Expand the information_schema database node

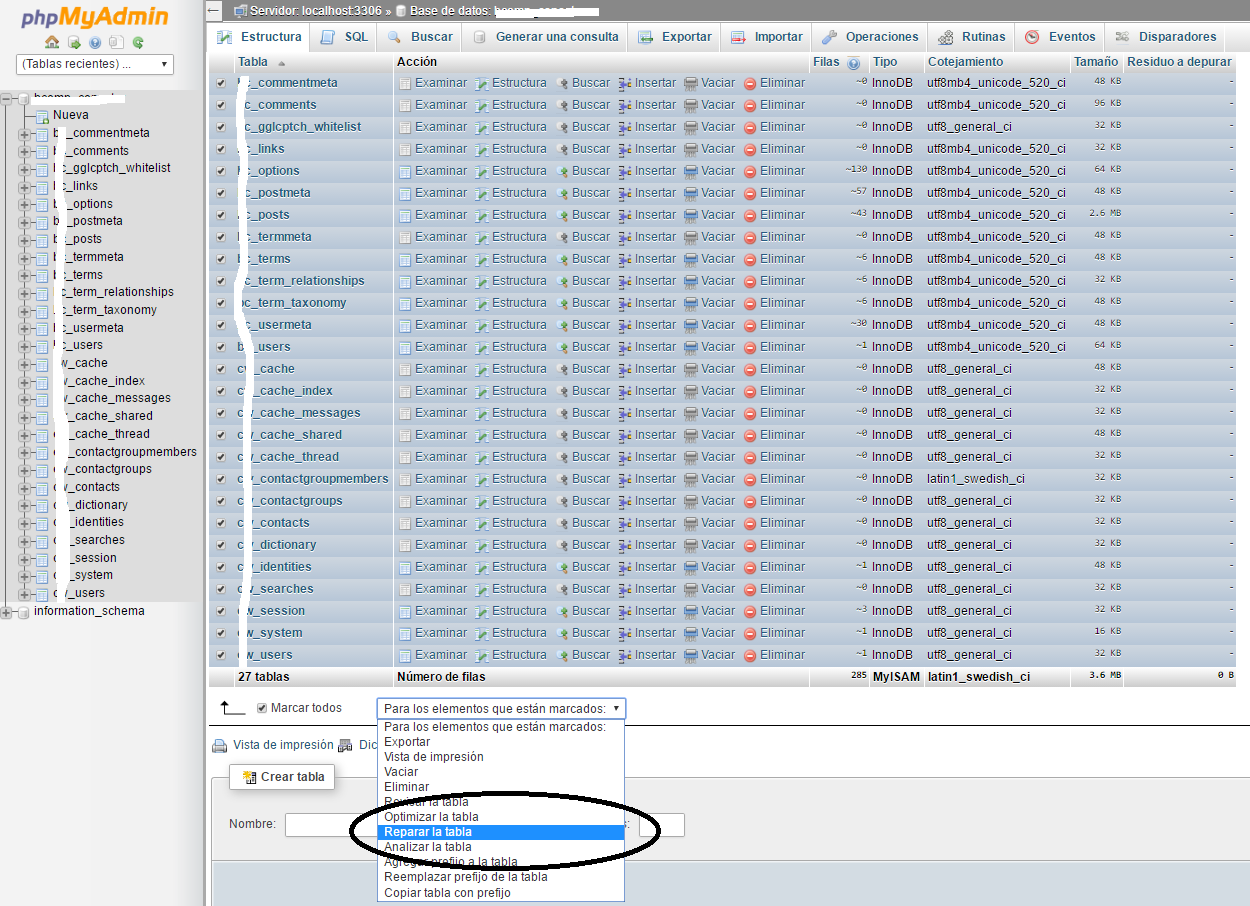[7, 612]
